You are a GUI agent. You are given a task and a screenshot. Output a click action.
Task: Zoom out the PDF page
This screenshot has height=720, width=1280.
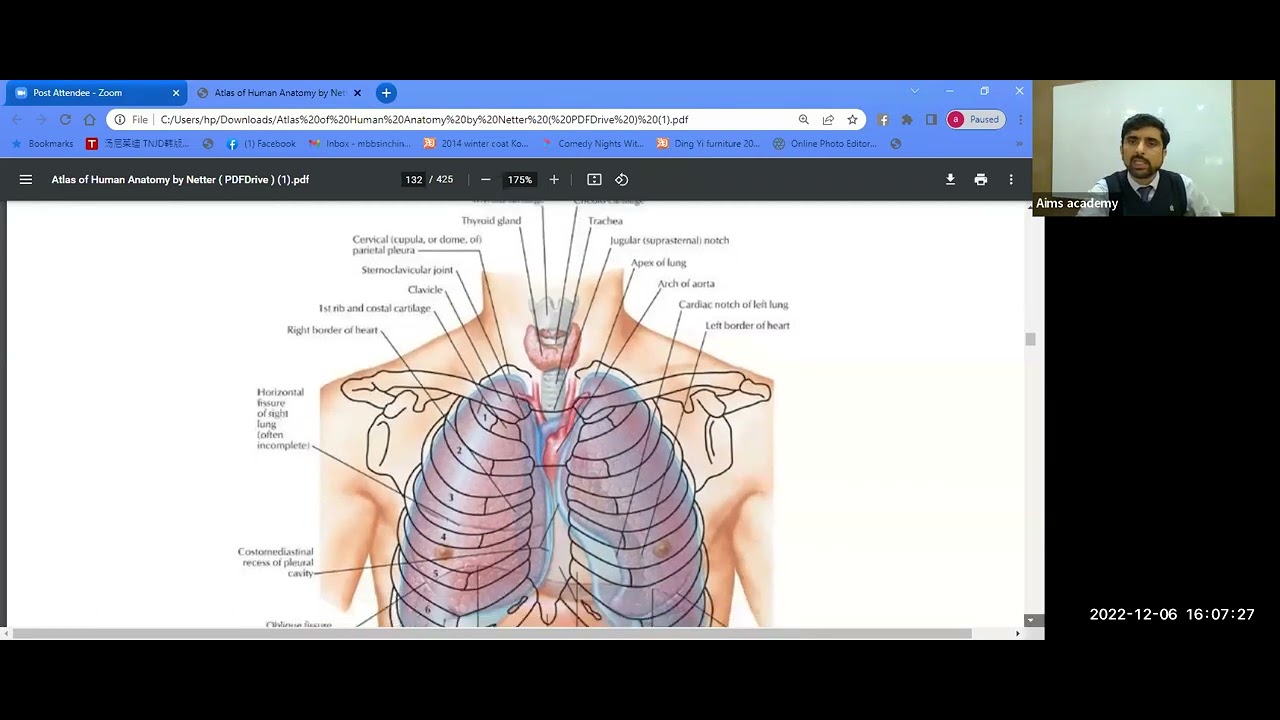click(486, 180)
